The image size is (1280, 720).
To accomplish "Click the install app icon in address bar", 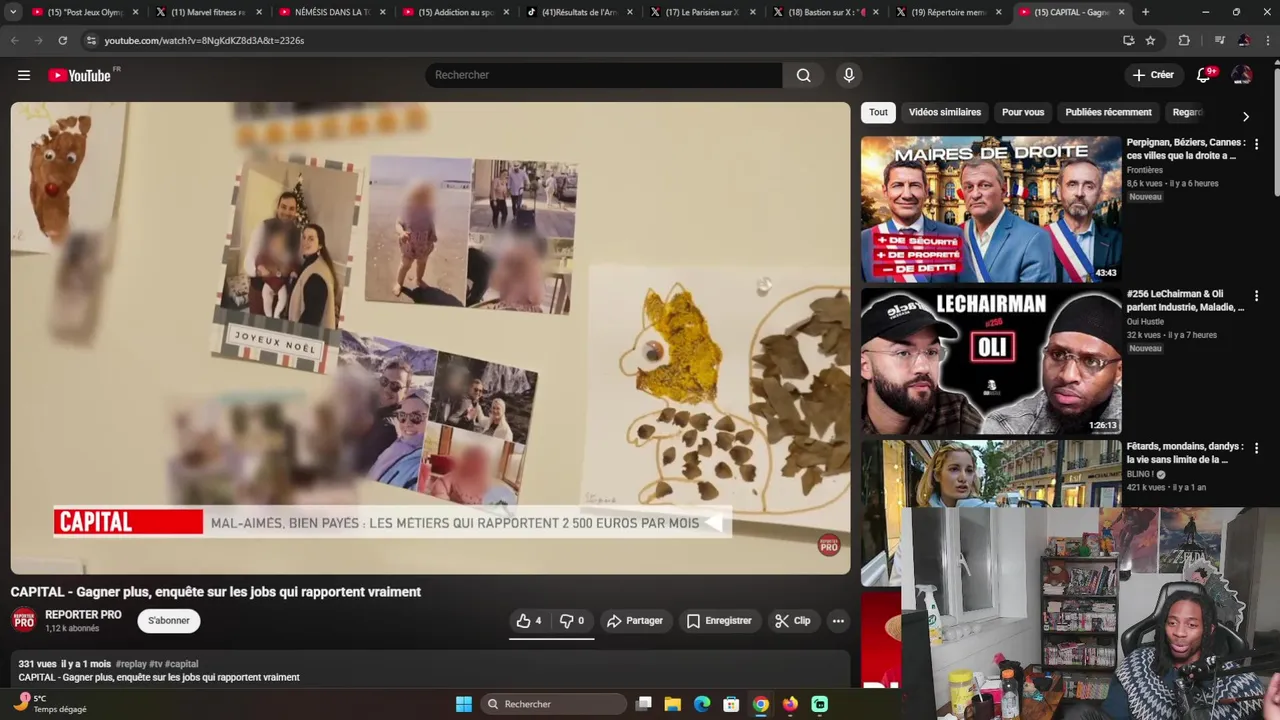I will pos(1128,40).
